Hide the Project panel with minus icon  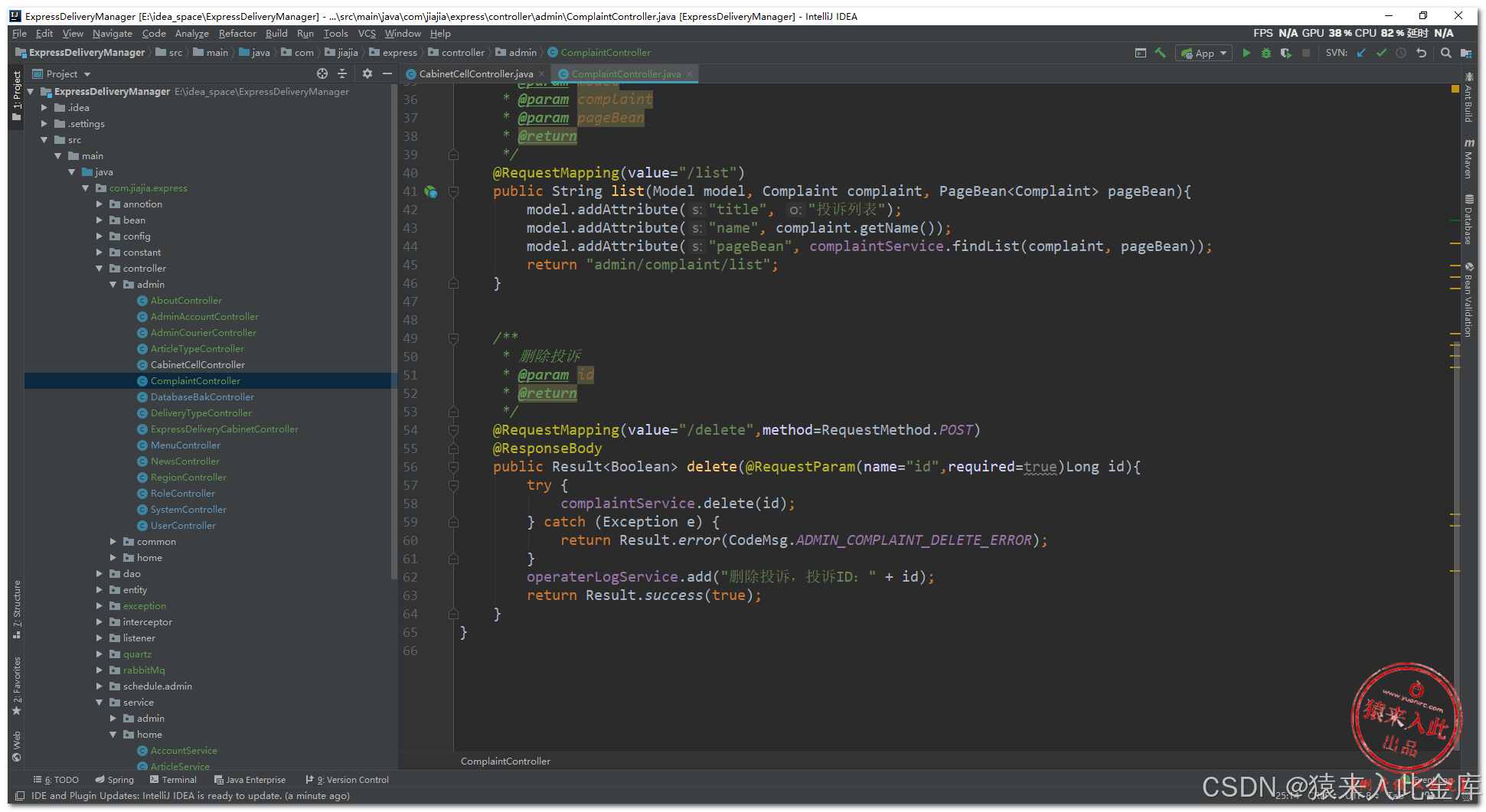point(387,73)
